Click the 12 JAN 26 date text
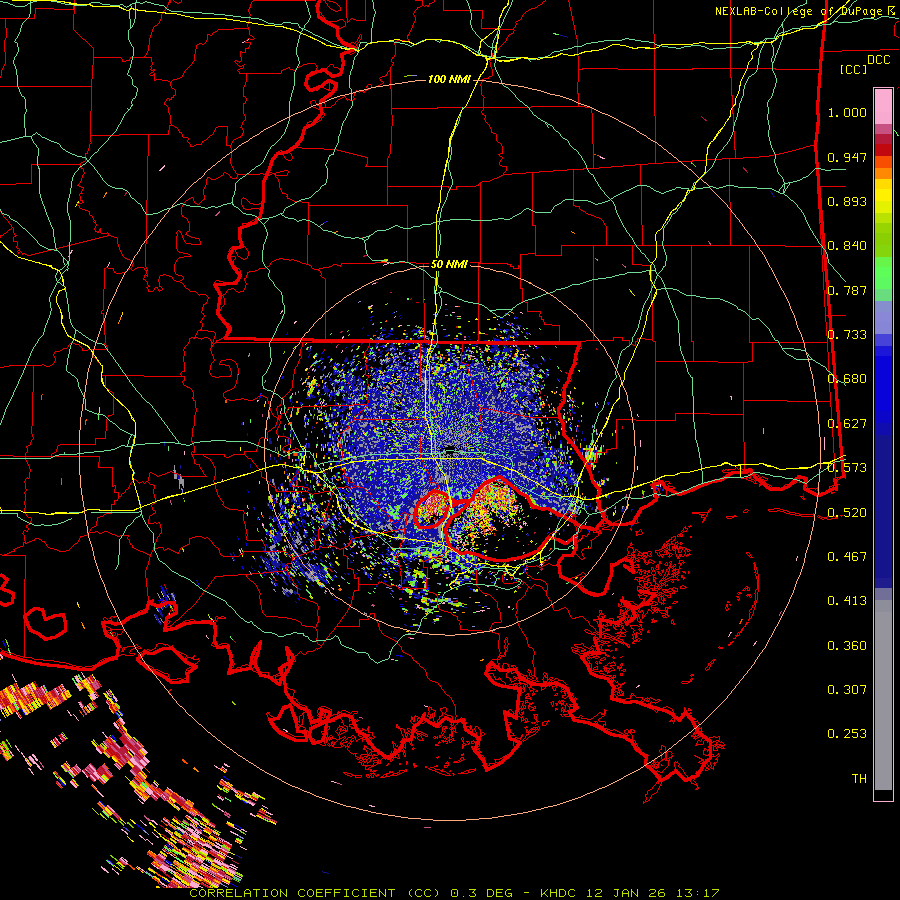Image resolution: width=900 pixels, height=900 pixels. 626,893
